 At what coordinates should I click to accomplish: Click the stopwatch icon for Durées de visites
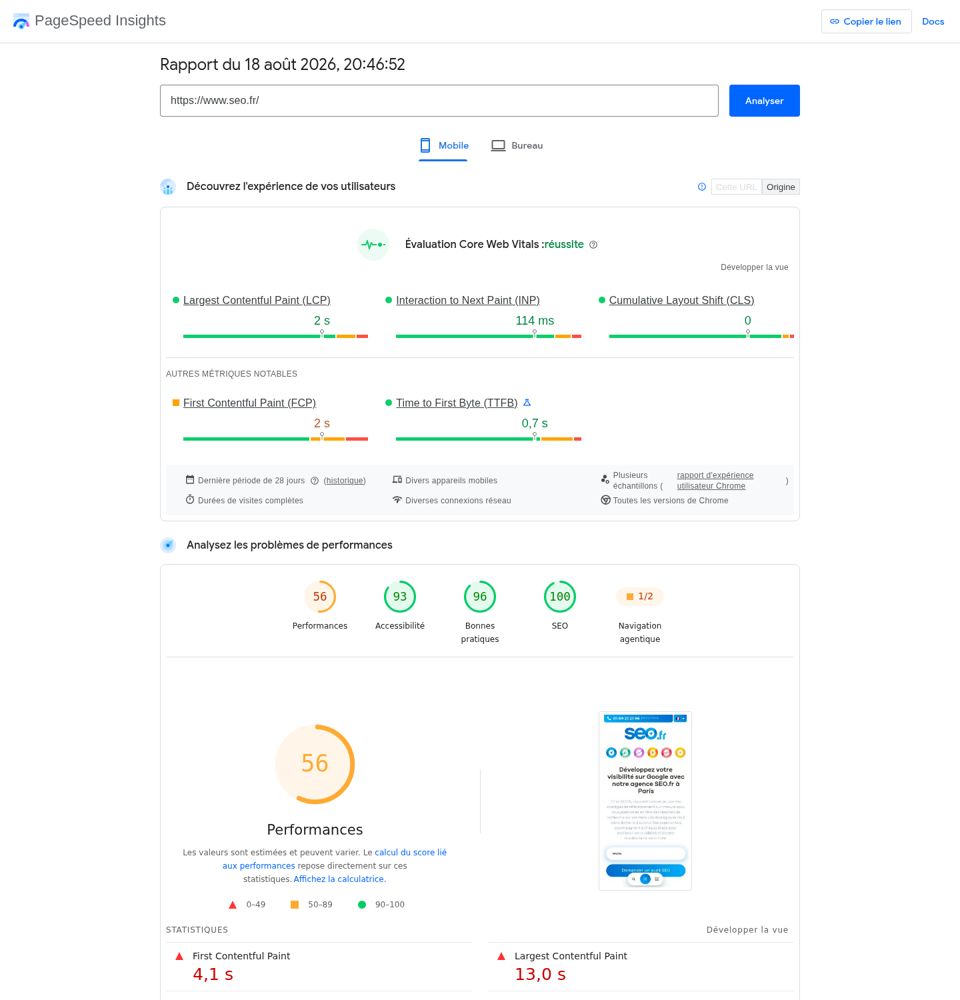click(x=190, y=499)
